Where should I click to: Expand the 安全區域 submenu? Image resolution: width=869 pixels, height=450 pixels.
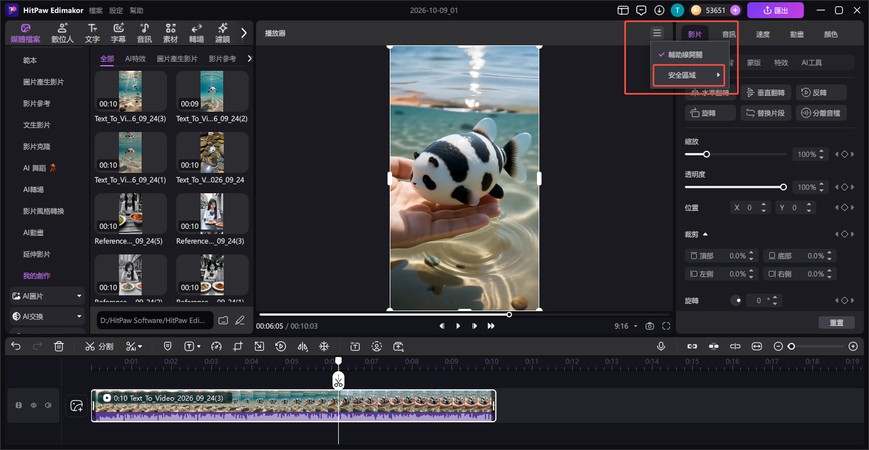tap(689, 75)
